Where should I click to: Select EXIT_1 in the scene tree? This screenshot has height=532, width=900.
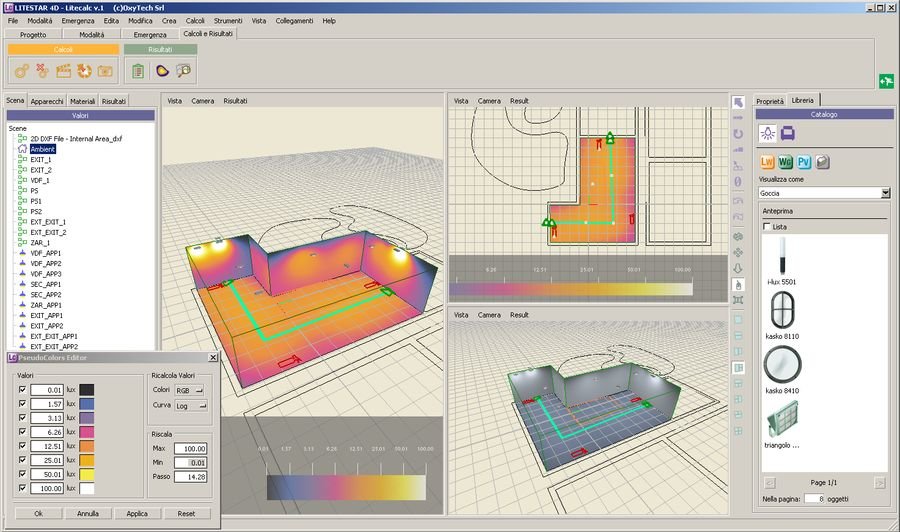(x=41, y=160)
